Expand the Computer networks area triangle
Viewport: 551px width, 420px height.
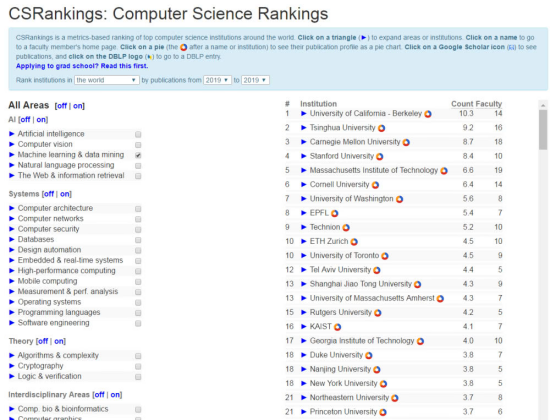(x=12, y=219)
